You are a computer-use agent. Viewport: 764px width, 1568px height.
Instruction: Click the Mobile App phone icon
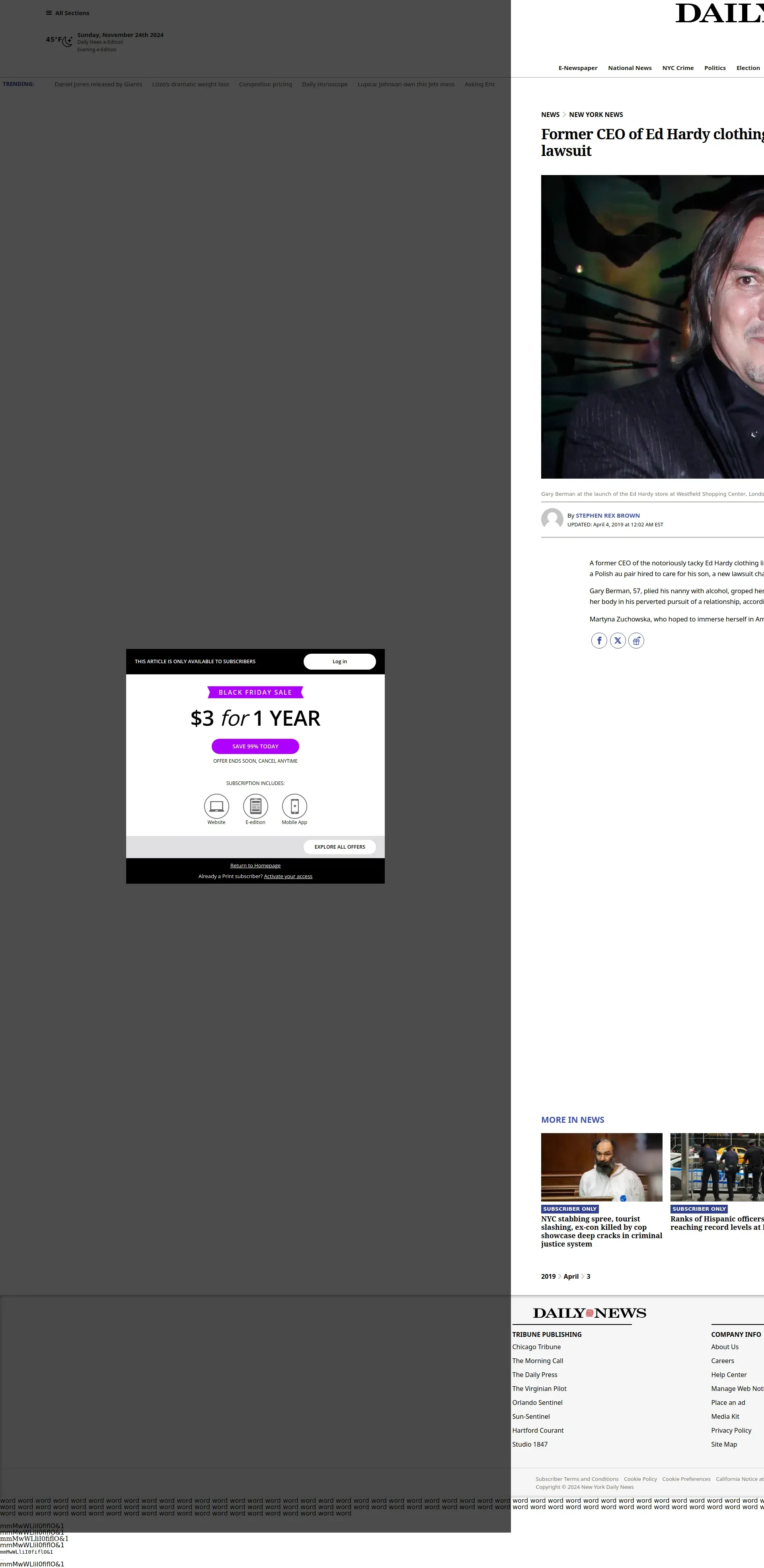click(294, 806)
